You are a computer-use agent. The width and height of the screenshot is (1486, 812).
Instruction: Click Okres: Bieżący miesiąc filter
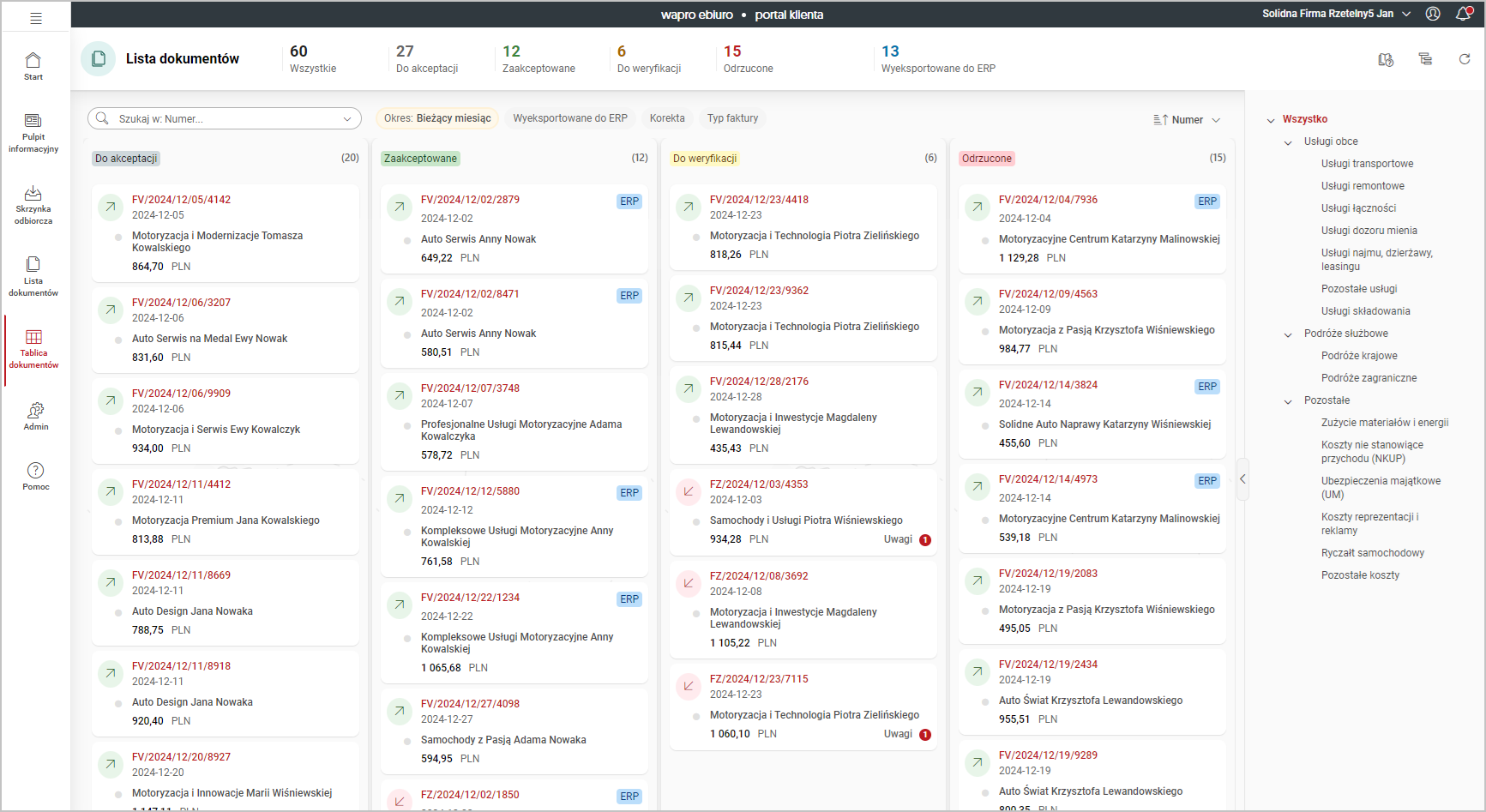(x=437, y=118)
